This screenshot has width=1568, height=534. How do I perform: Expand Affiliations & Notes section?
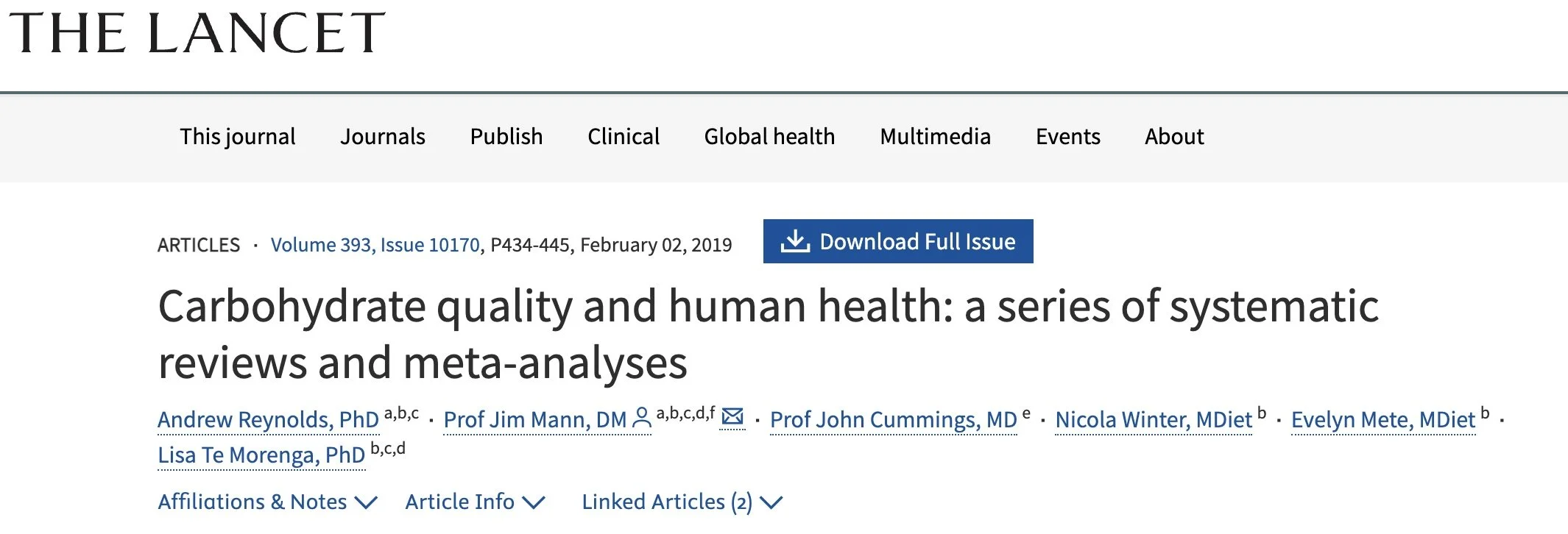268,502
